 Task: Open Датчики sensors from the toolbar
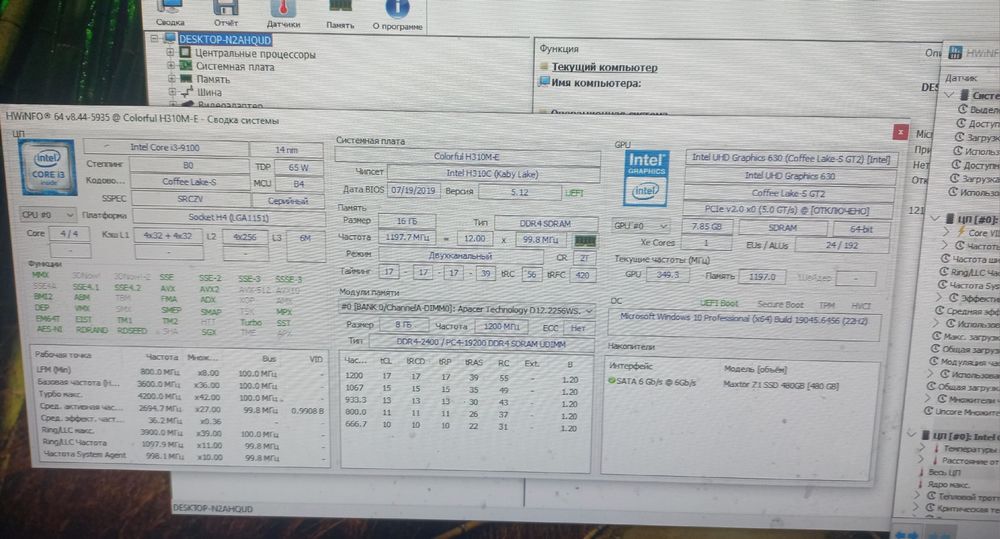pos(283,14)
